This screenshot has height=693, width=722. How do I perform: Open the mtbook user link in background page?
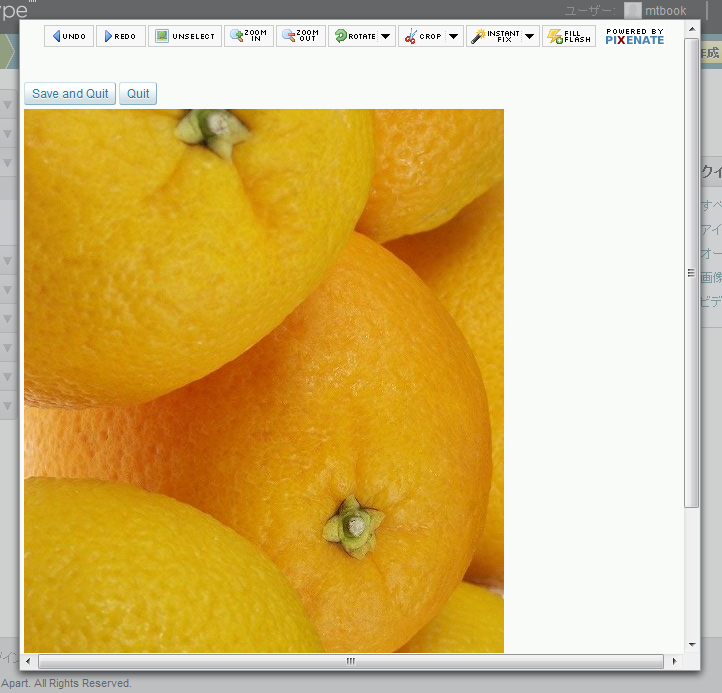point(665,11)
